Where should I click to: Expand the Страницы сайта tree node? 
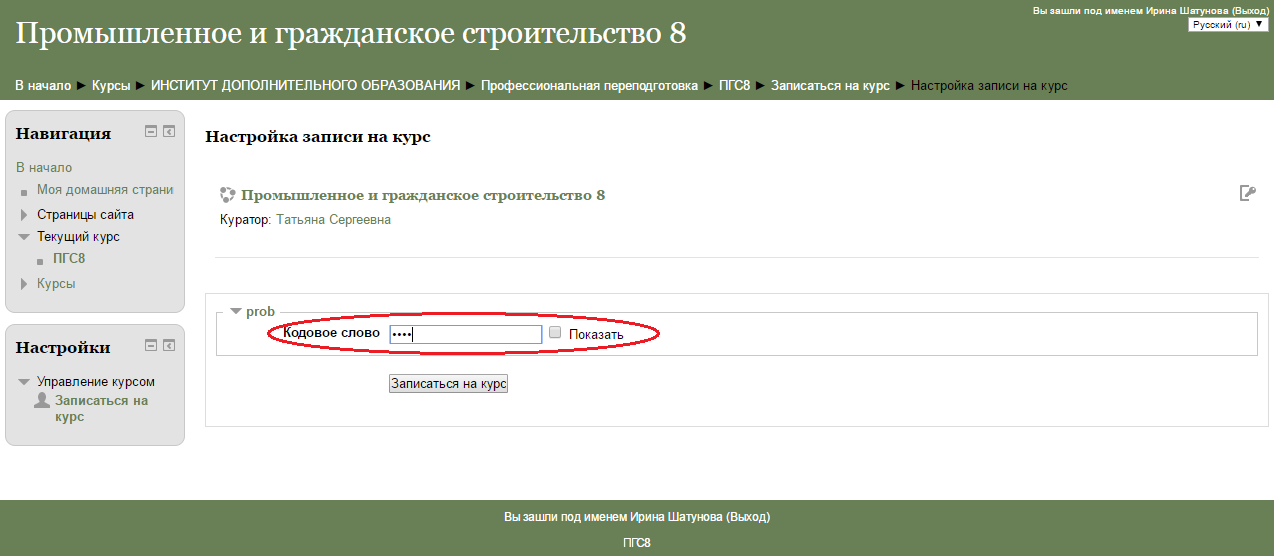point(24,215)
